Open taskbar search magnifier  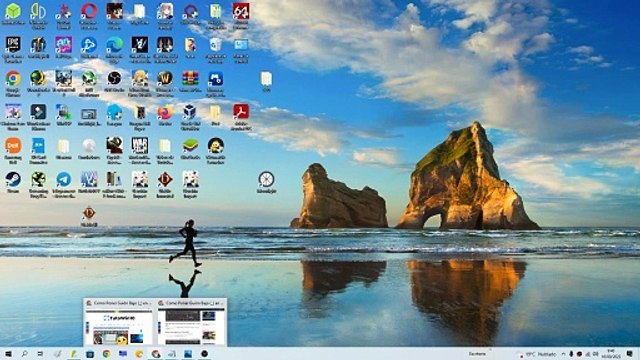tap(24, 354)
